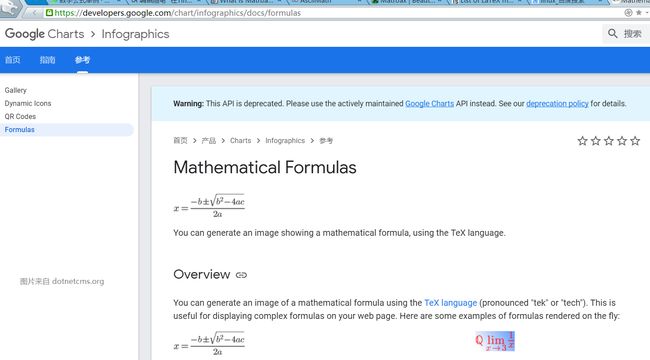The height and width of the screenshot is (360, 650).
Task: Open the deprecation policy link
Action: click(557, 104)
